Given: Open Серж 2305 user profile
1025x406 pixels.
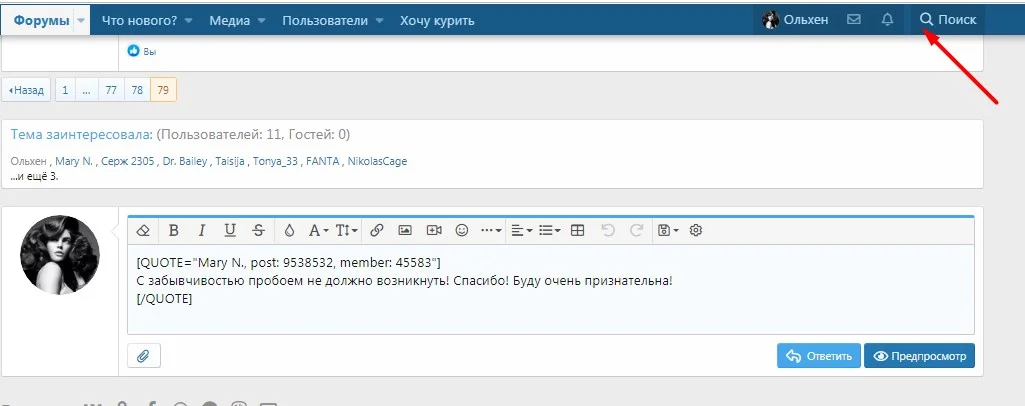Looking at the screenshot, I should click(127, 161).
